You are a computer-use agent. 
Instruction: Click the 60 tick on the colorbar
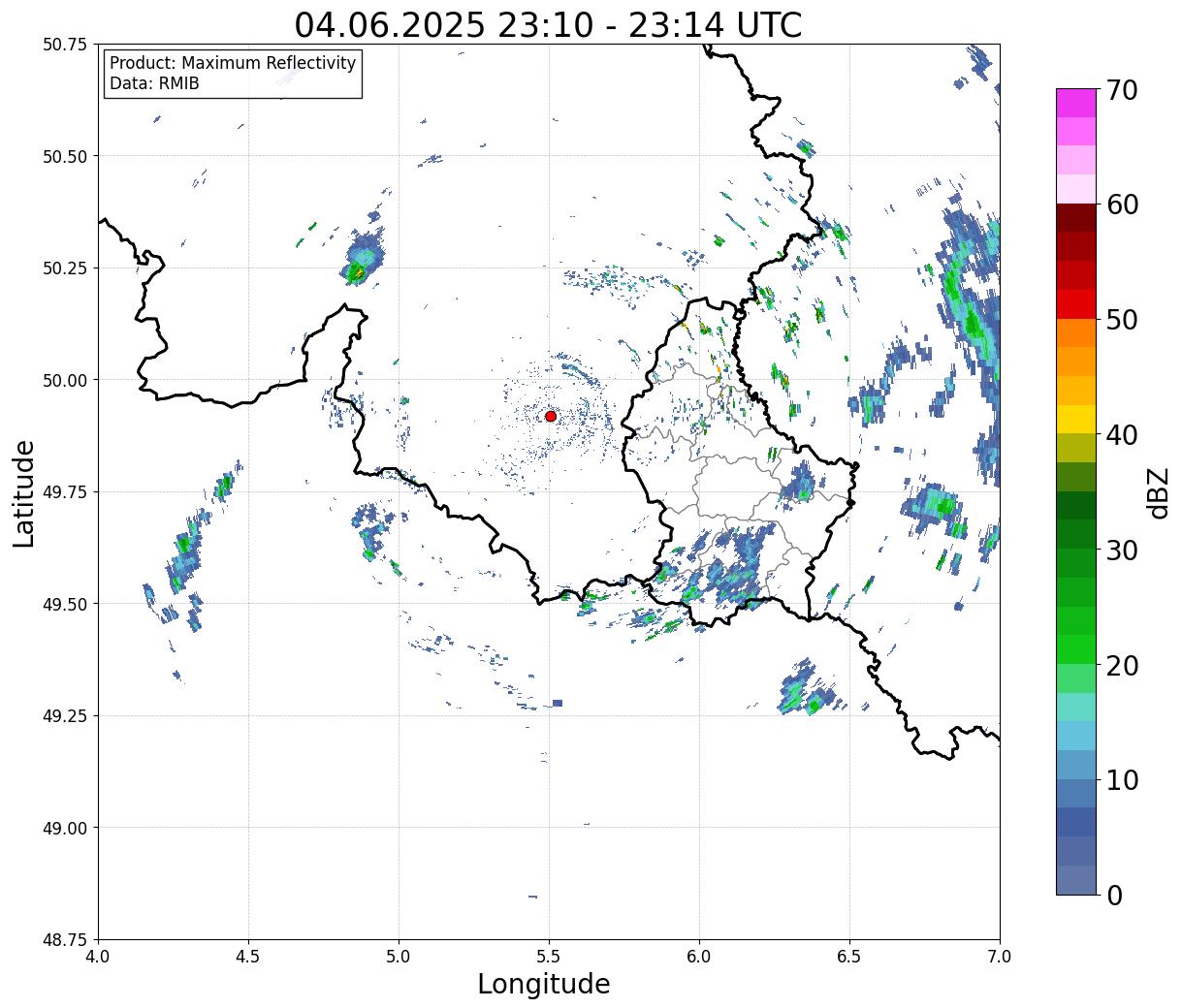pos(1121,205)
